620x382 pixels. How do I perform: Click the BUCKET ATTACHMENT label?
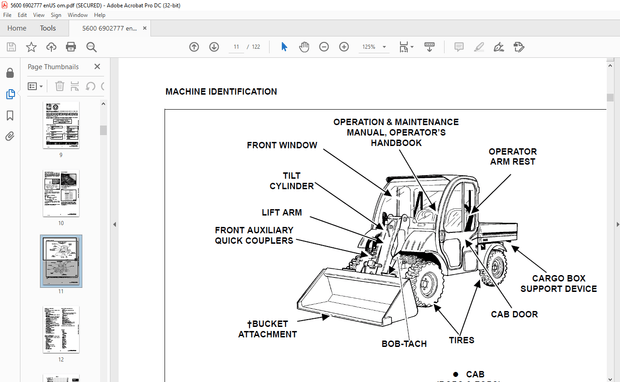[x=267, y=329]
